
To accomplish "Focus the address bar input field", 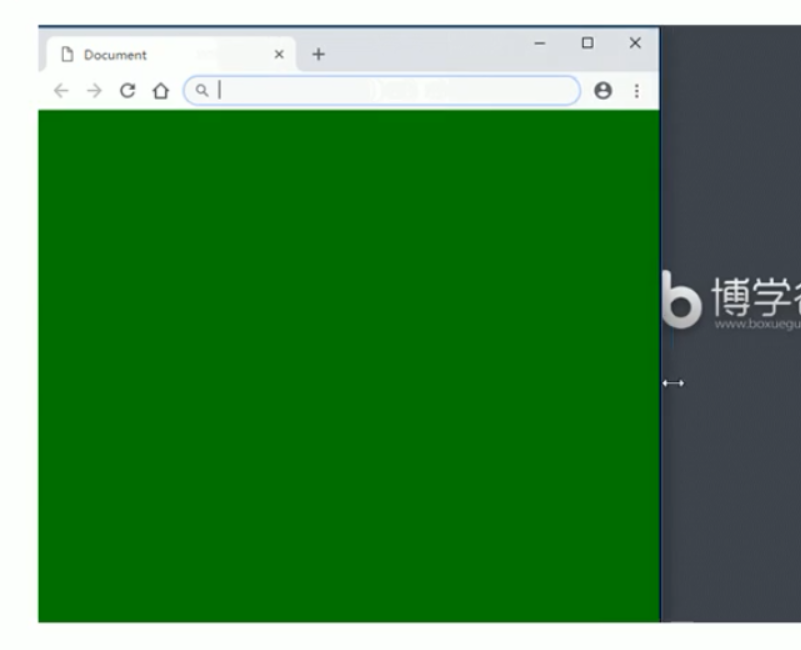I will [x=382, y=91].
